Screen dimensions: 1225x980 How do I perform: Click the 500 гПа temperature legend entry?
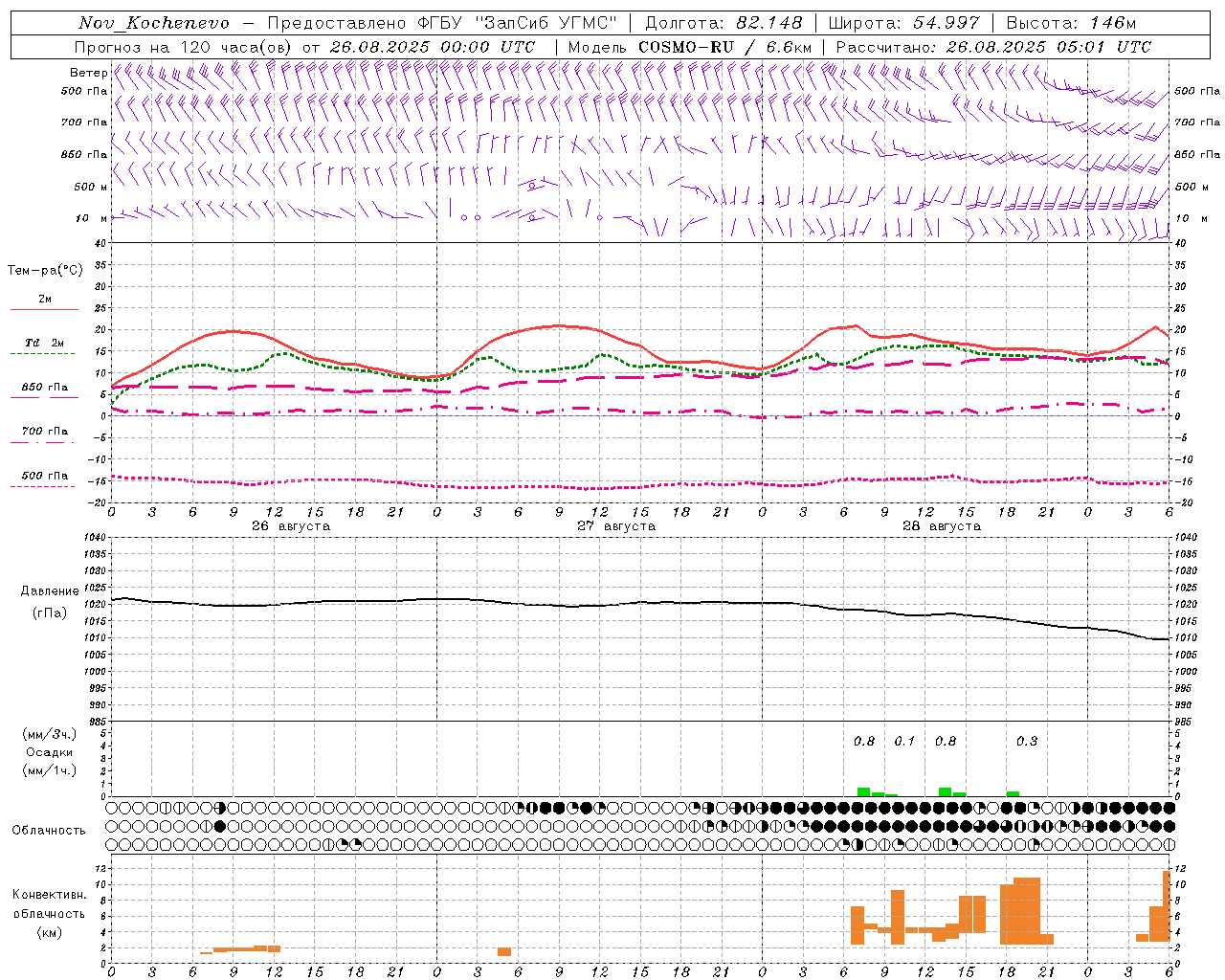(45, 476)
